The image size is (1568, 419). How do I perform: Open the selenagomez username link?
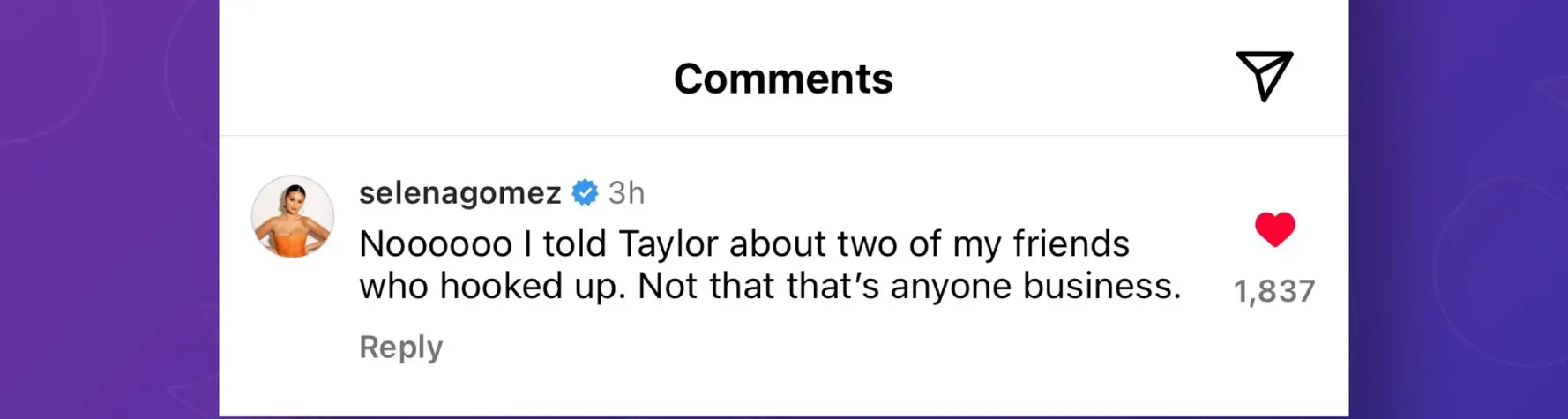(x=460, y=192)
